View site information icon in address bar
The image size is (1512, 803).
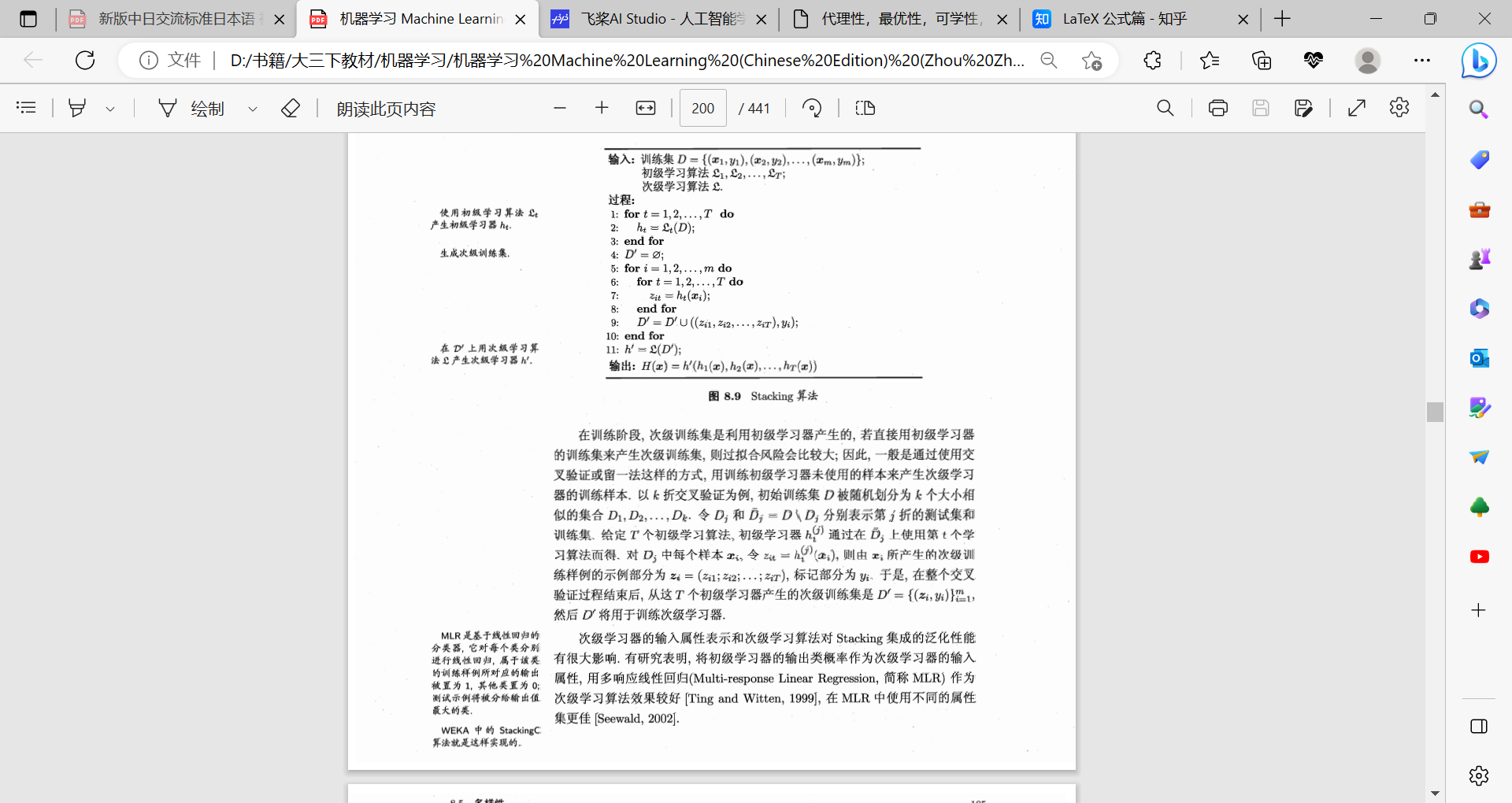(x=148, y=60)
